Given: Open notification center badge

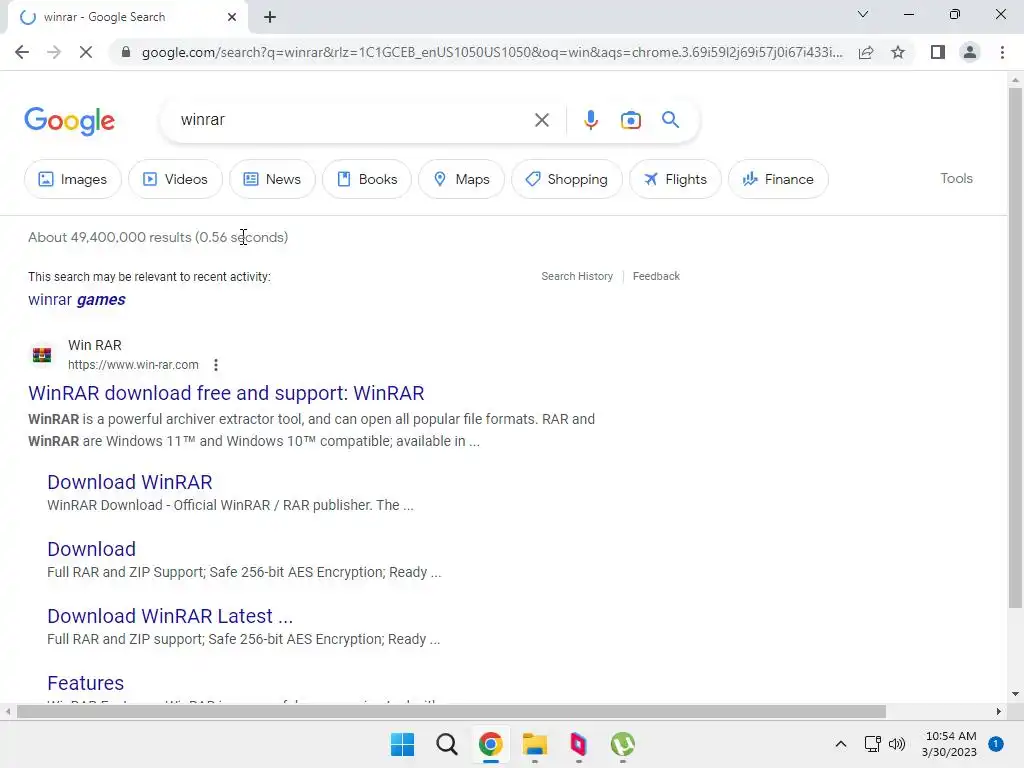Looking at the screenshot, I should pyautogui.click(x=995, y=744).
